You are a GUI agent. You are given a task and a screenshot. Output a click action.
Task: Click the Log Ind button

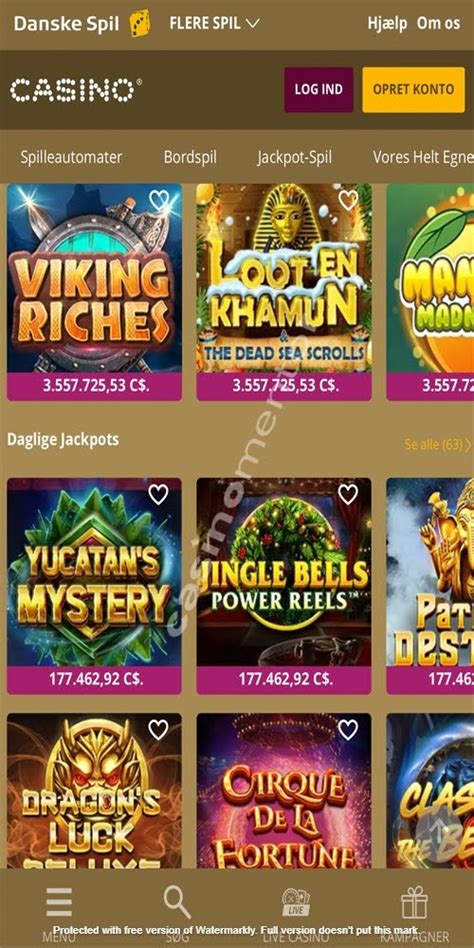(x=319, y=89)
